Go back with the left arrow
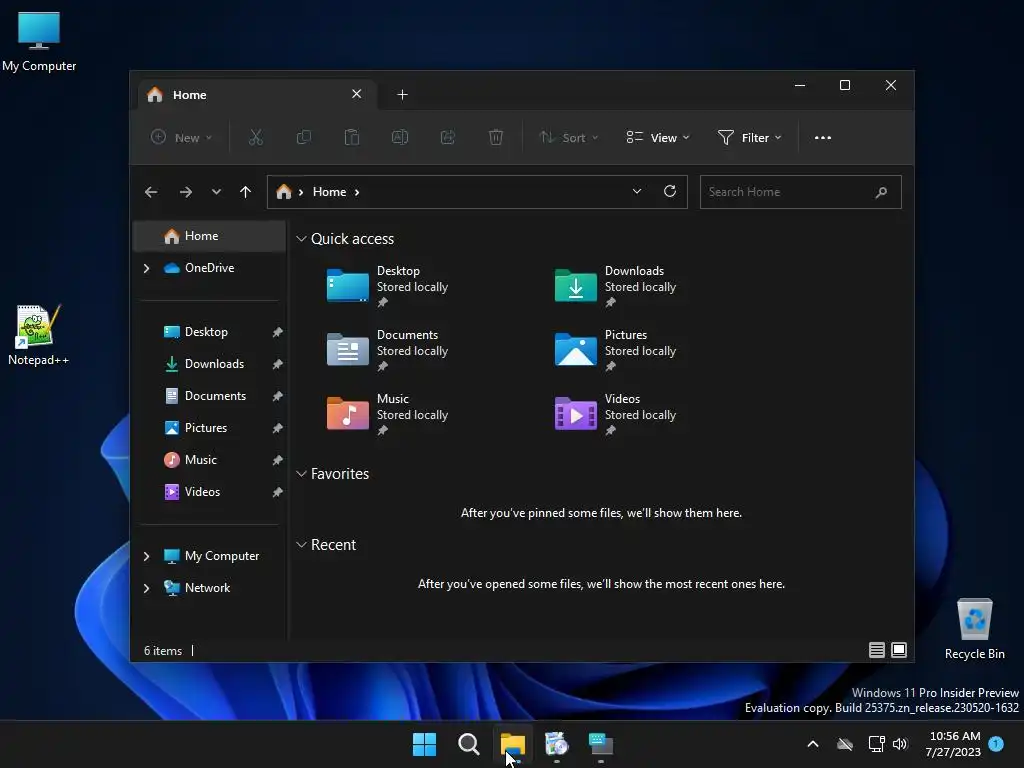 (151, 192)
